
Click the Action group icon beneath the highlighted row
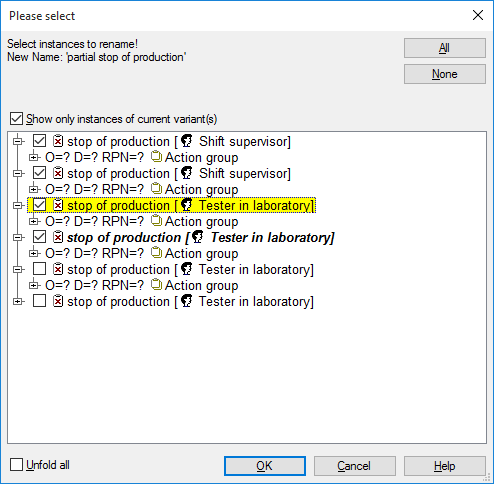(156, 221)
